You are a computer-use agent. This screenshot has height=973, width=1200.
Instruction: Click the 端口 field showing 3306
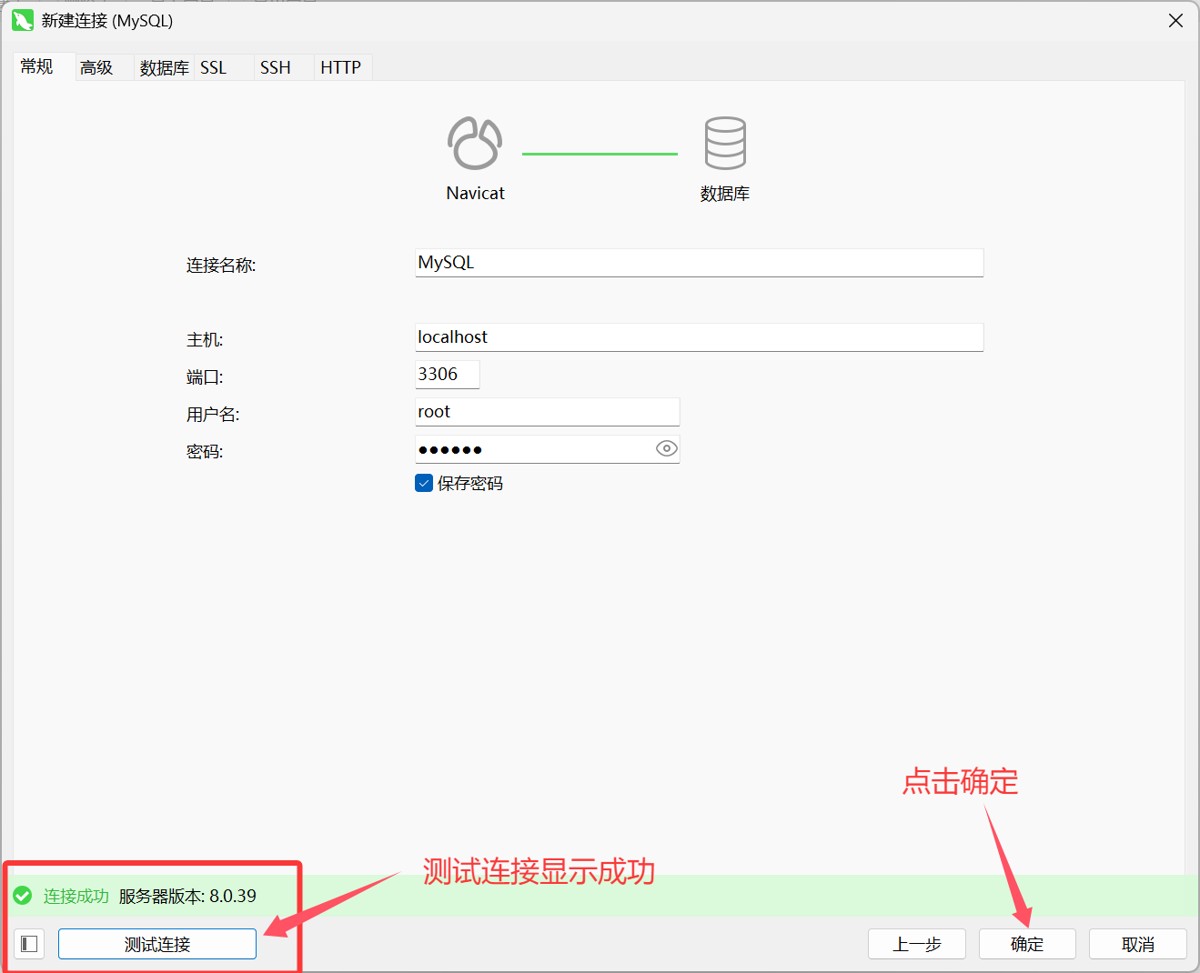click(447, 374)
